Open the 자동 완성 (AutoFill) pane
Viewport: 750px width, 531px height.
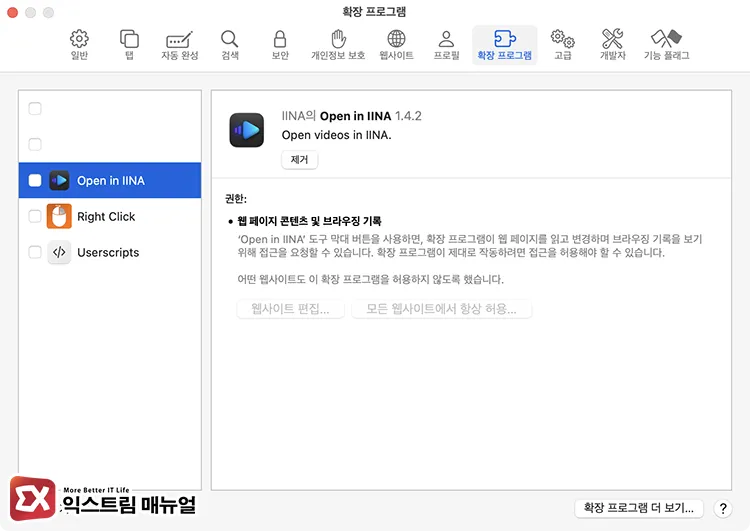click(180, 45)
